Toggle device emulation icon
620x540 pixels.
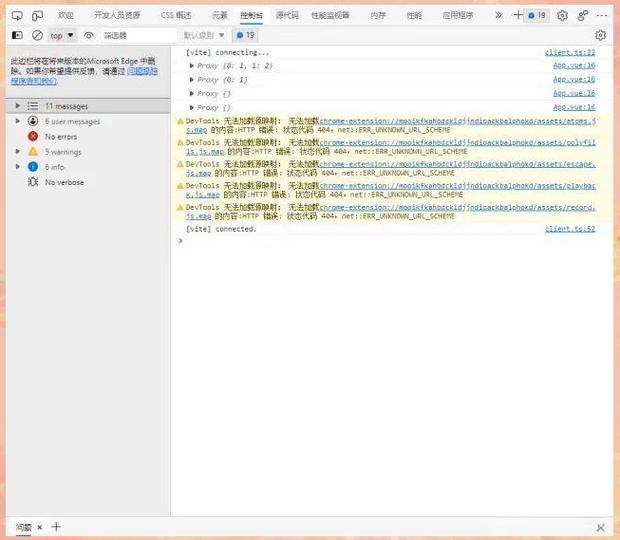pyautogui.click(x=37, y=16)
